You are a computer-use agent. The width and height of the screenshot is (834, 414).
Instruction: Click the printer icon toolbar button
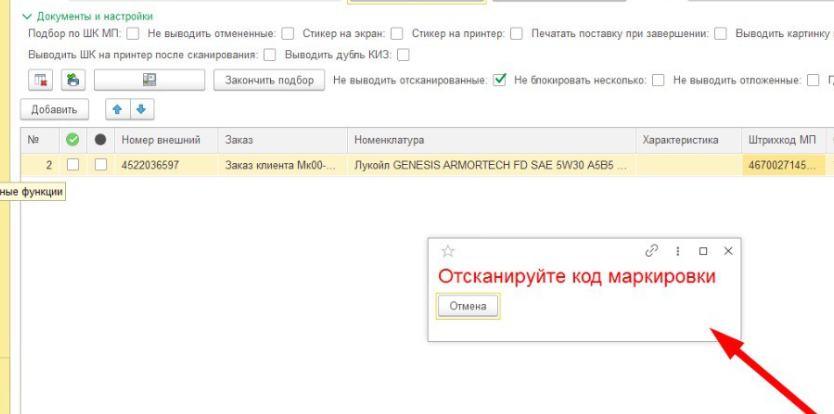pos(73,80)
